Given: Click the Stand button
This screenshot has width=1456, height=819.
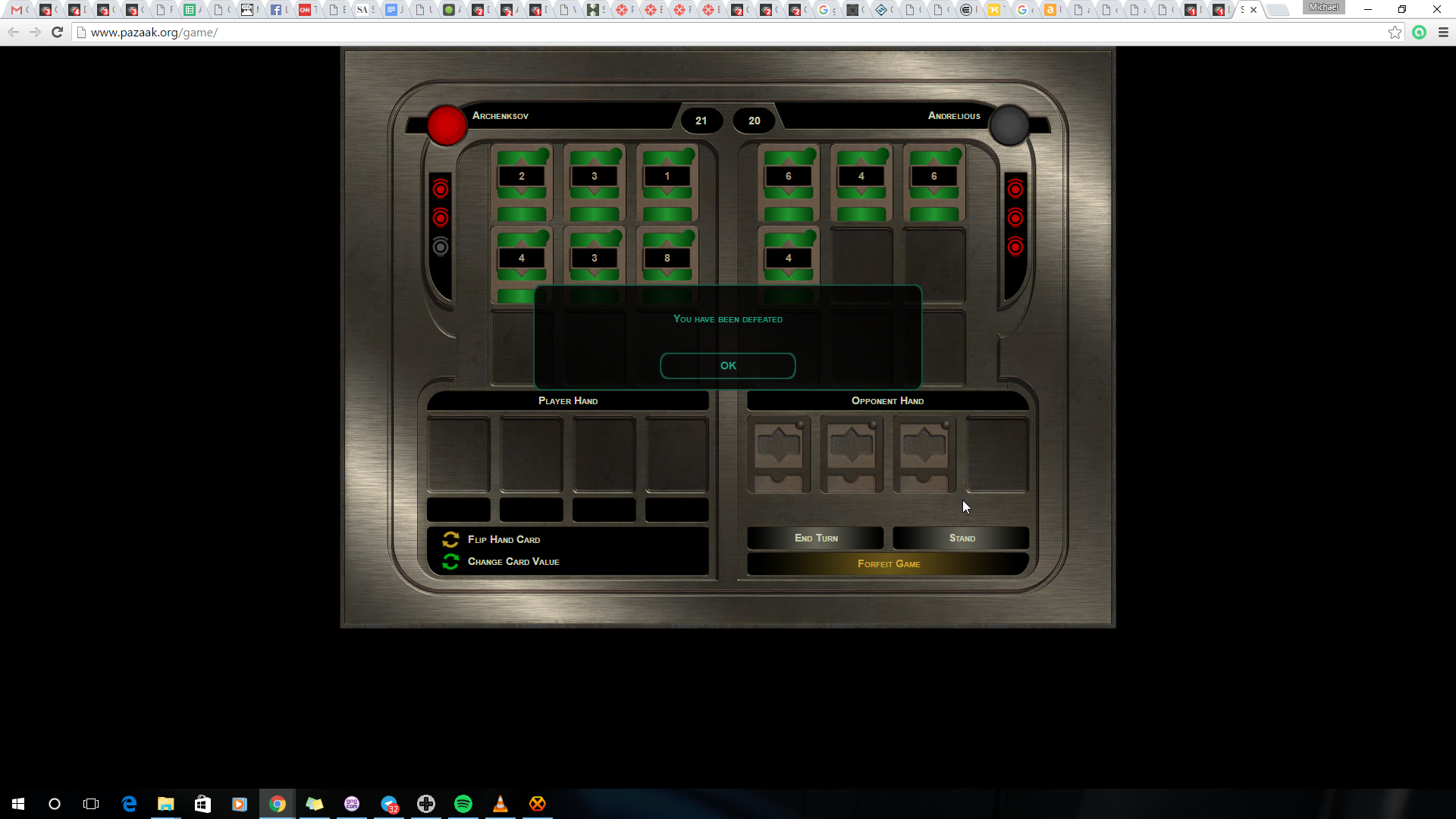Looking at the screenshot, I should tap(961, 538).
